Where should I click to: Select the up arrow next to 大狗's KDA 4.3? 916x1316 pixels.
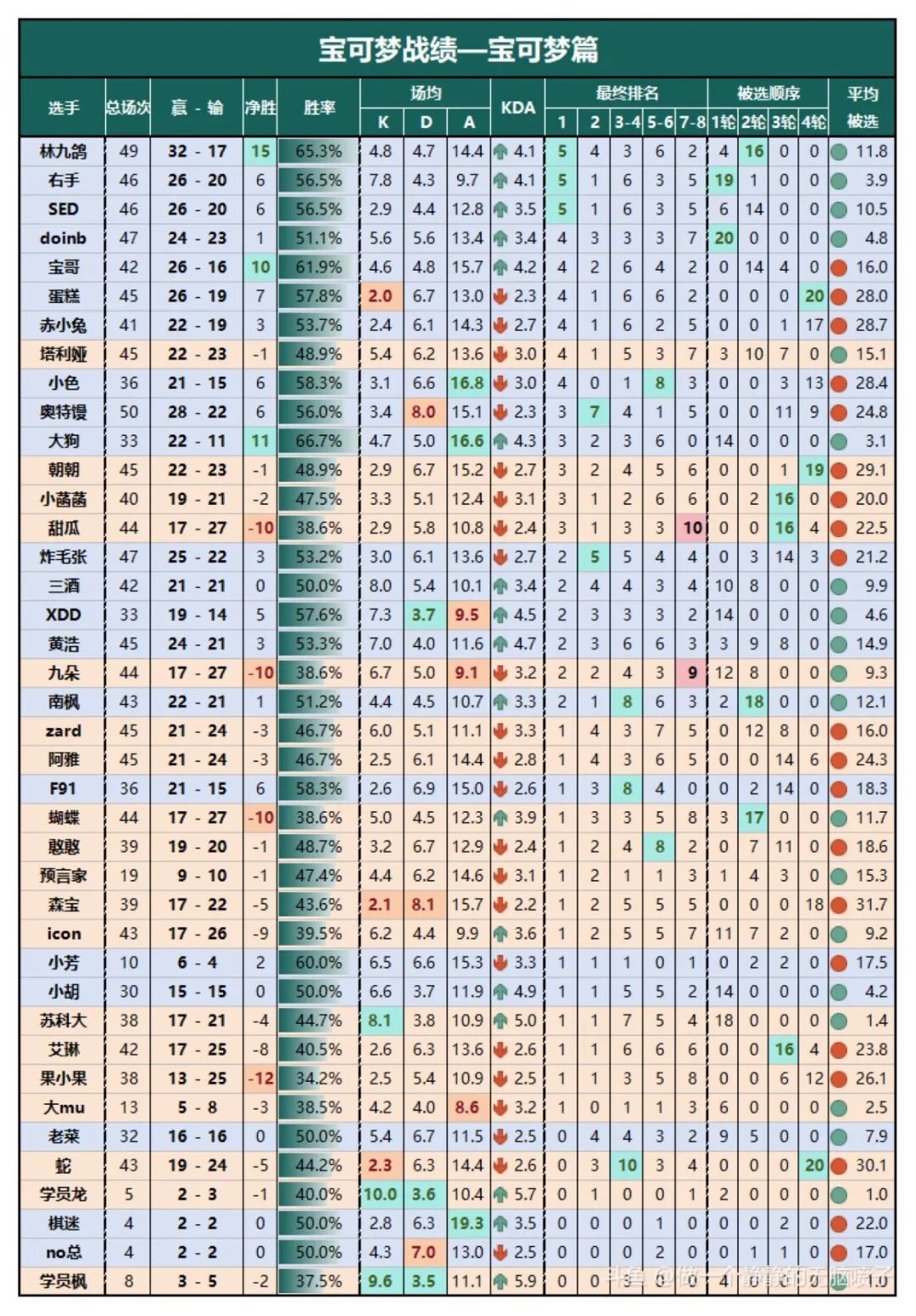tap(500, 441)
